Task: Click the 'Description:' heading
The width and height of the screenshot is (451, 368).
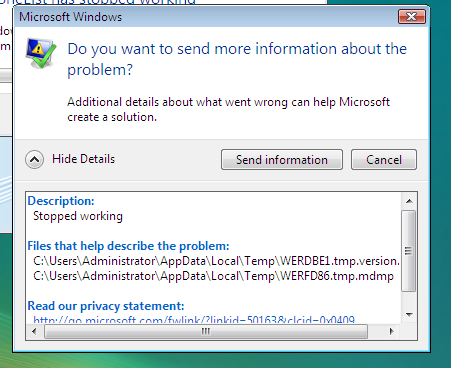Action: 61,201
